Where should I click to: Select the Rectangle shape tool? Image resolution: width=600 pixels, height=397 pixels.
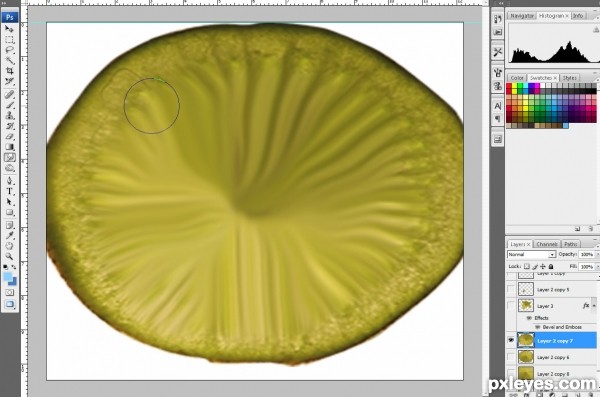(10, 212)
